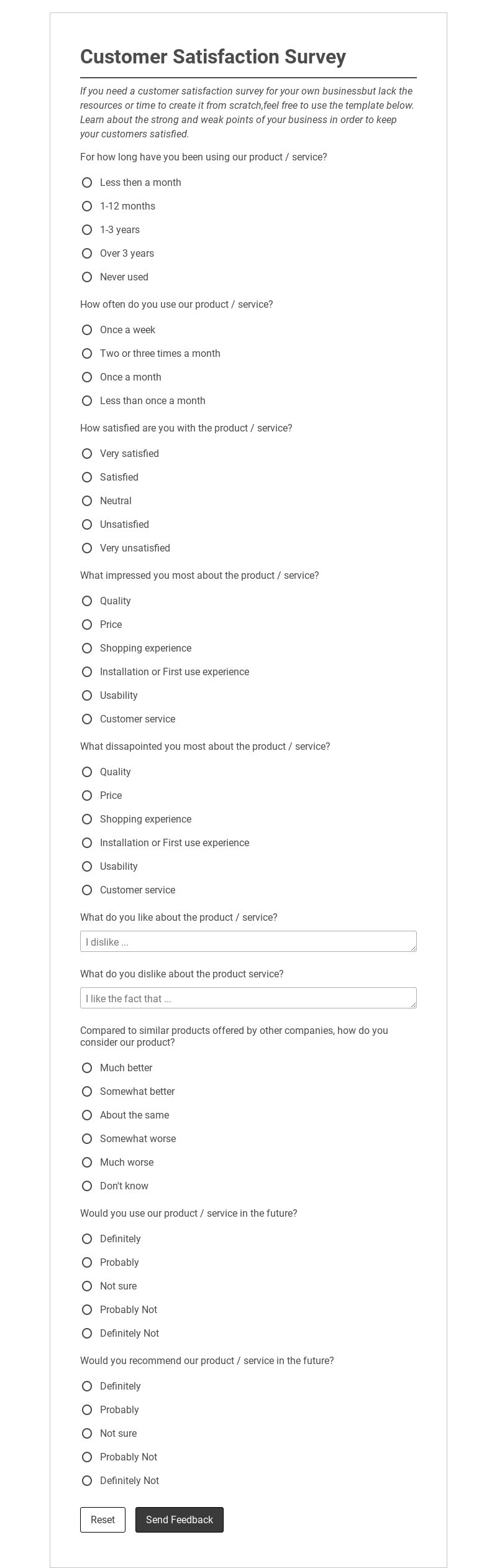Choose "Customer service" under what disappointed you
The width and height of the screenshot is (497, 1568).
pyautogui.click(x=87, y=890)
